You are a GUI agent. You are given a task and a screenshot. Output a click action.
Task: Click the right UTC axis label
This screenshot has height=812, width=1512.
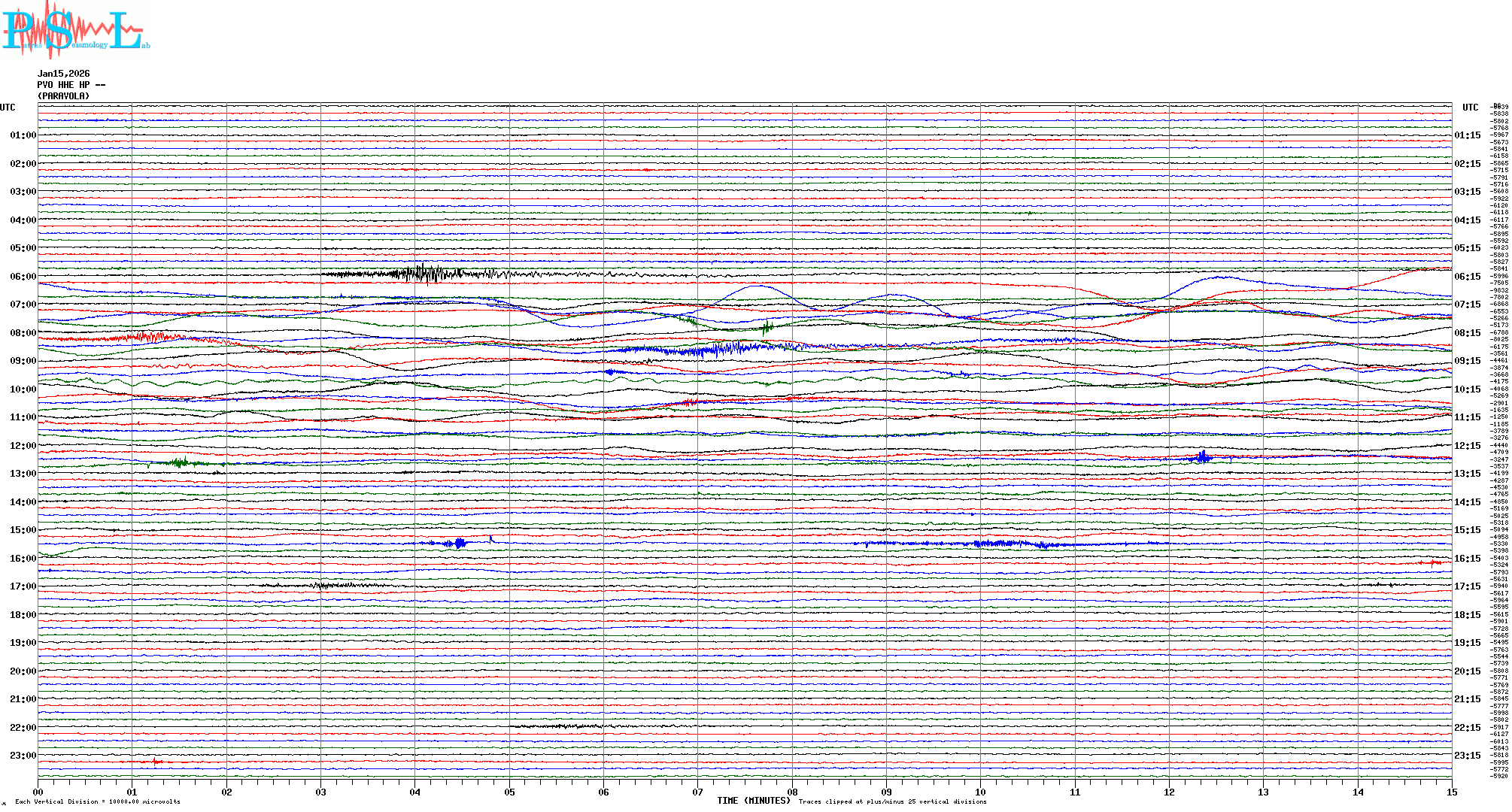click(1470, 108)
